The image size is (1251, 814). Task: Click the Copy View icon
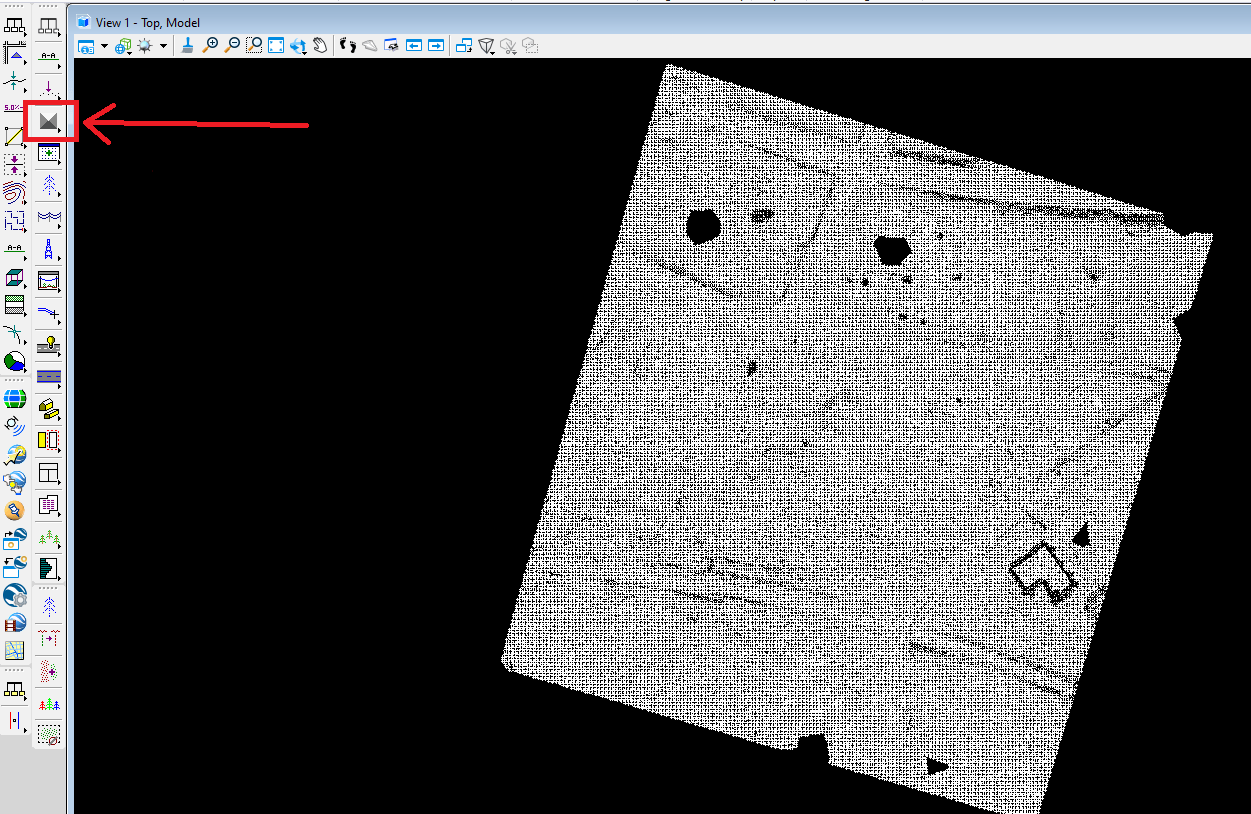coord(463,45)
